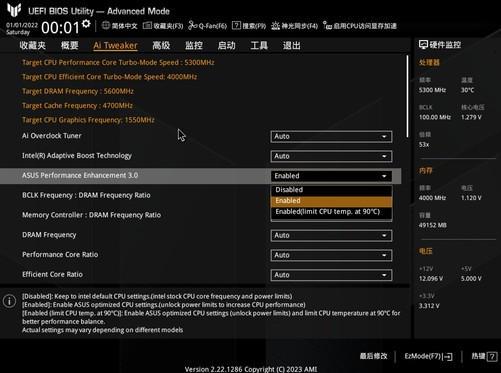Viewport: 501px width, 373px height.
Task: Select the Ai Tweaker tab
Action: click(115, 45)
